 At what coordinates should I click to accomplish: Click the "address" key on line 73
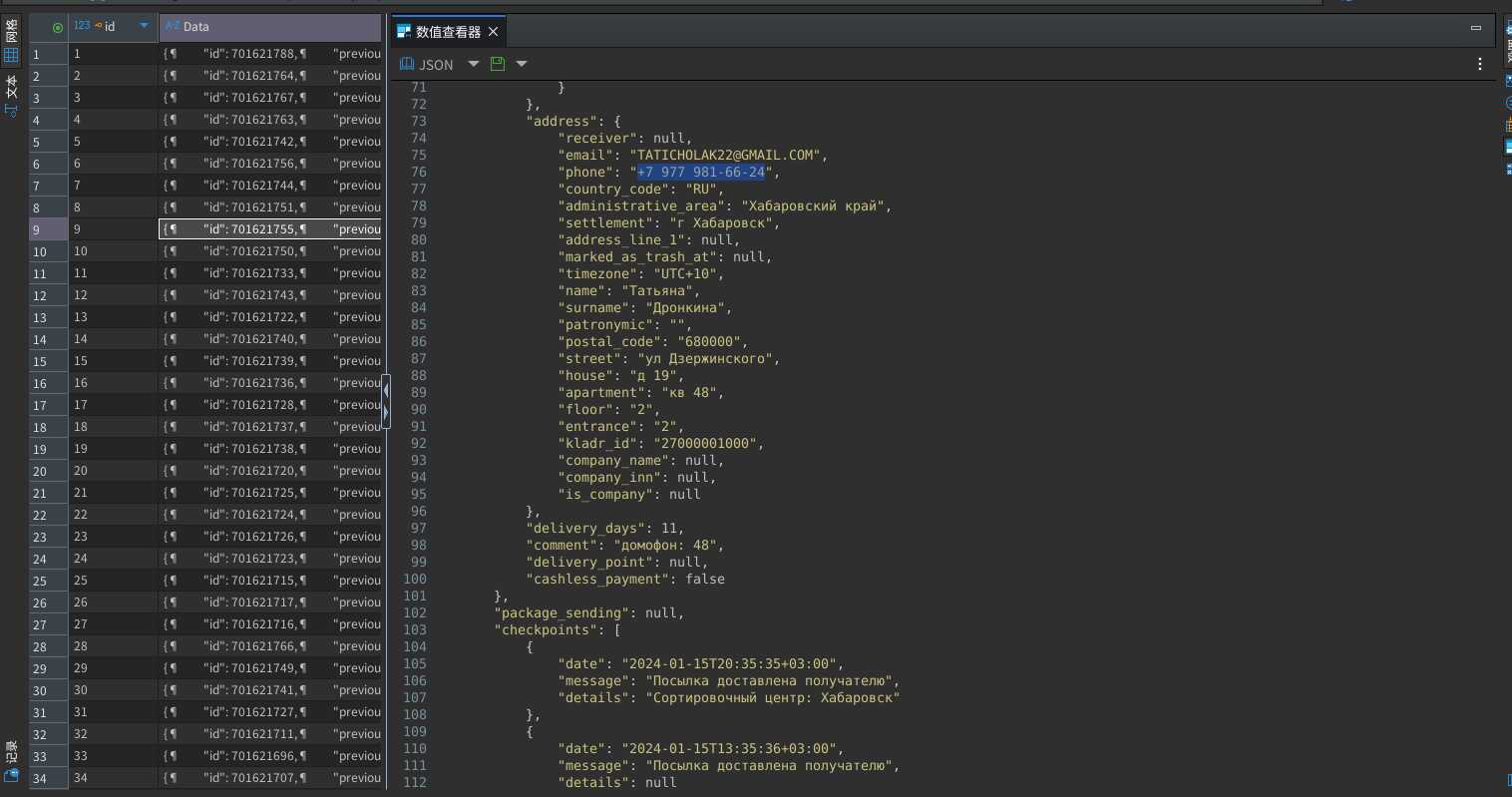click(x=561, y=121)
